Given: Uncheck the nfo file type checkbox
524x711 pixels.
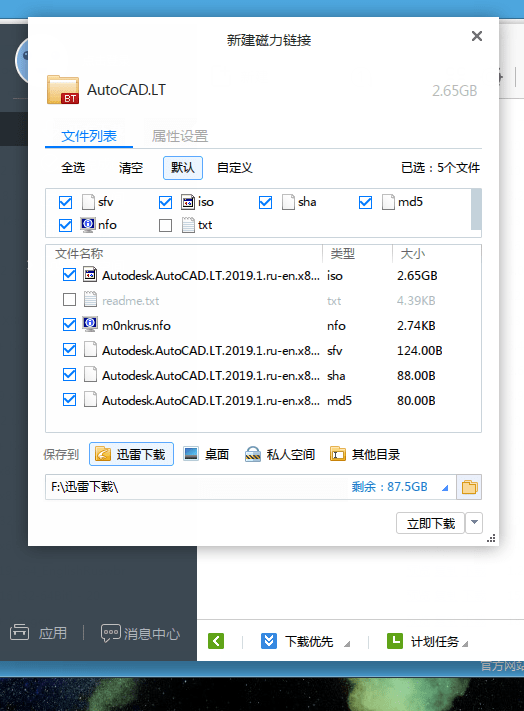Looking at the screenshot, I should pyautogui.click(x=65, y=225).
